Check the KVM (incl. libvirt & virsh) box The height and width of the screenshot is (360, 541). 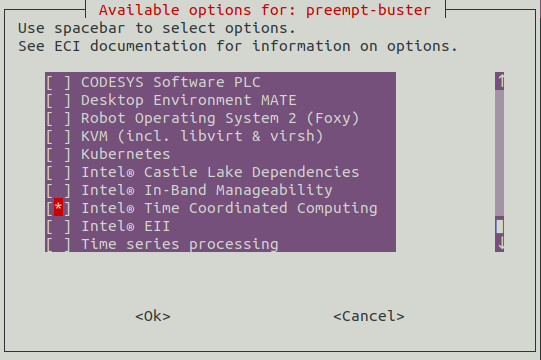click(x=58, y=136)
